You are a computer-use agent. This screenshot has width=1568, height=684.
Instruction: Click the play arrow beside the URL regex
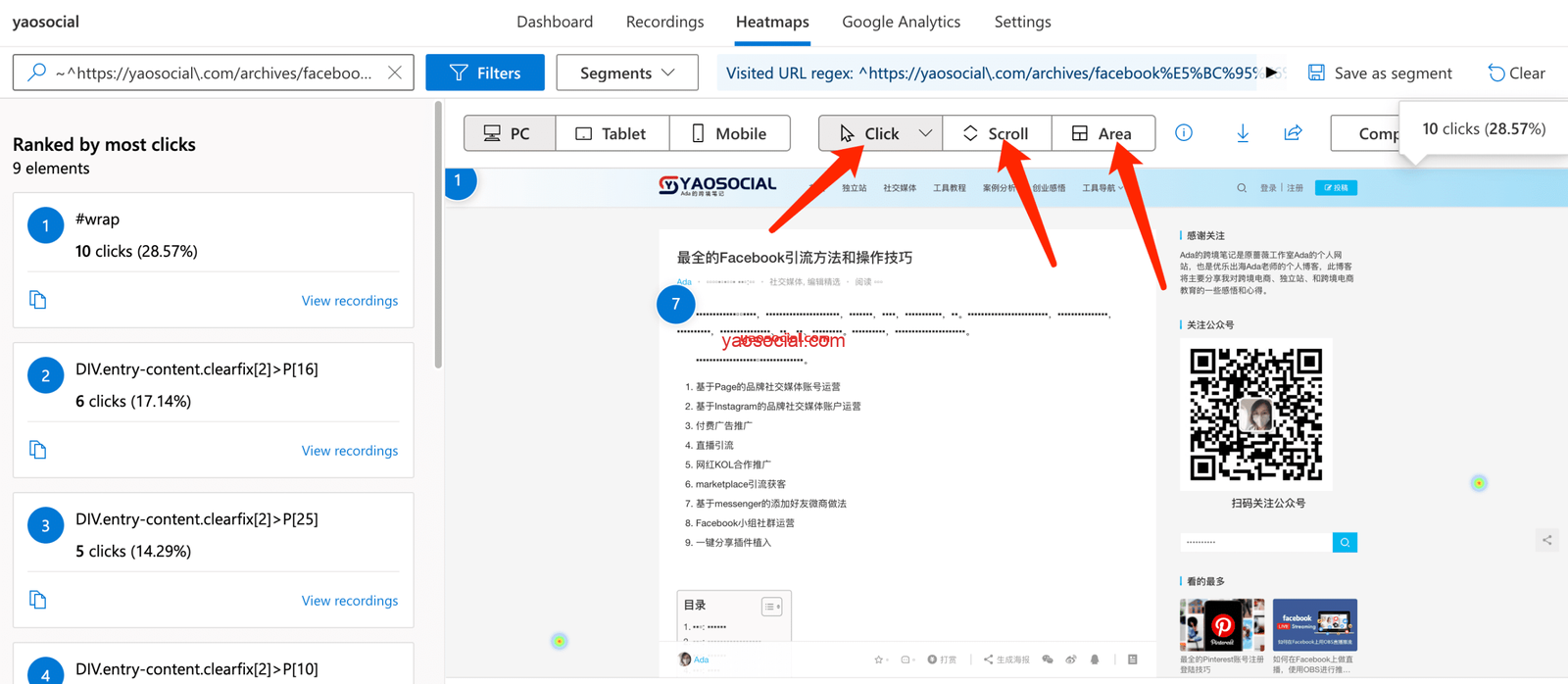pos(1271,73)
